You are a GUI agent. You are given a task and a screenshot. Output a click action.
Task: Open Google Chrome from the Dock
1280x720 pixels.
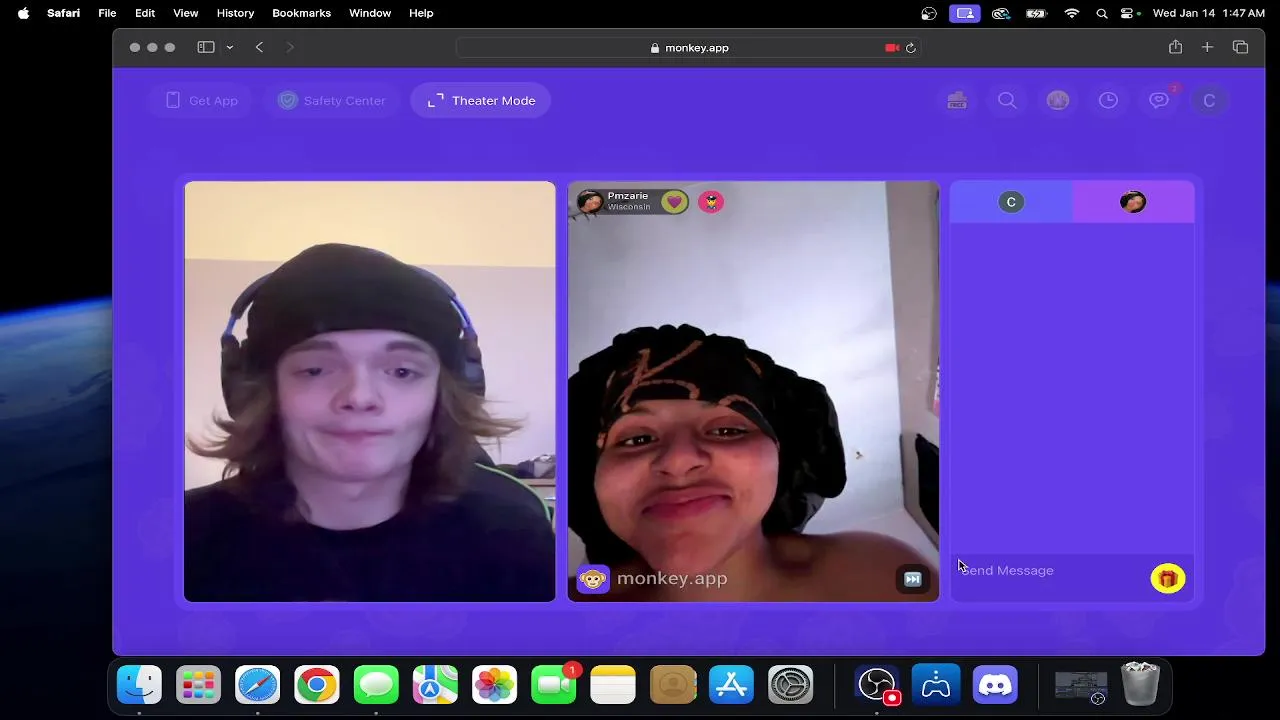317,685
